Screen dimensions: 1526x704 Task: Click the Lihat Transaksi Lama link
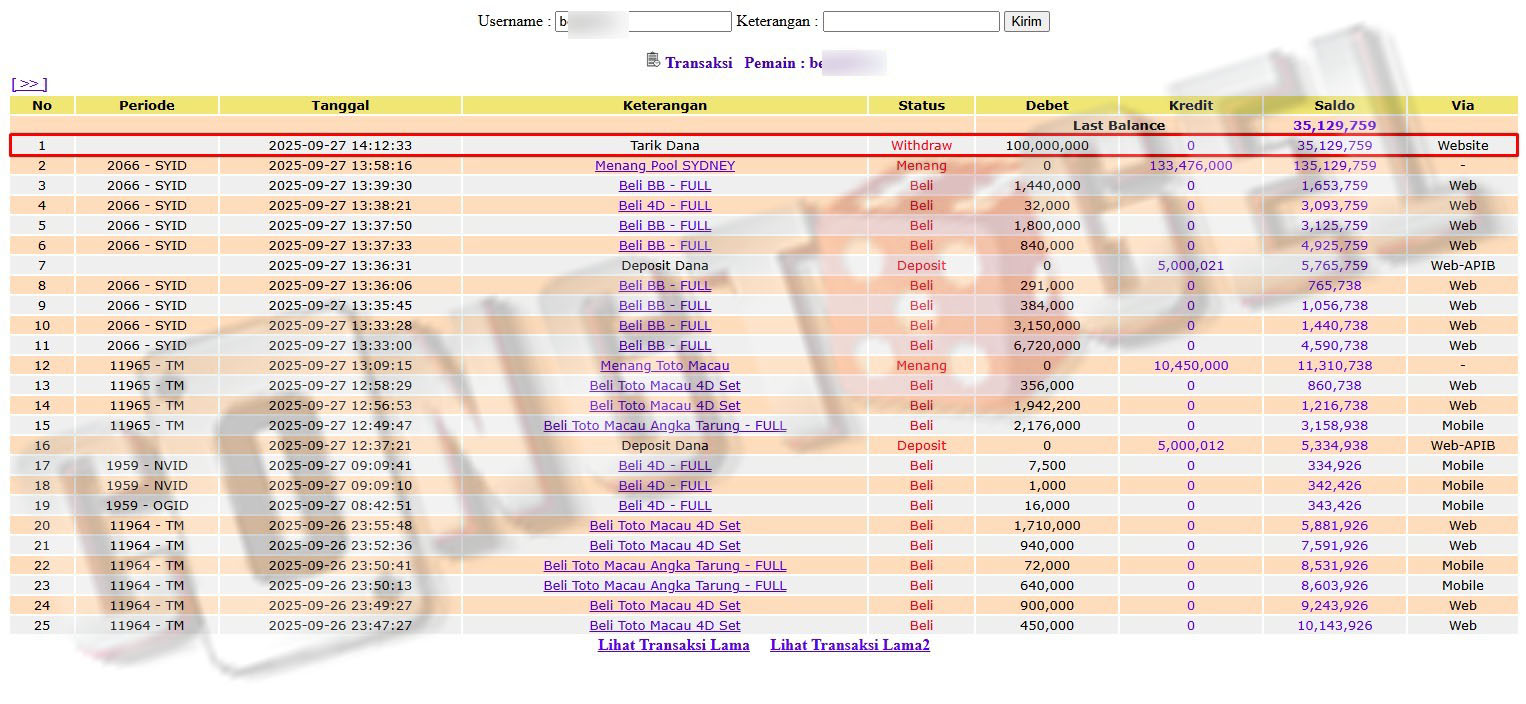pos(673,645)
